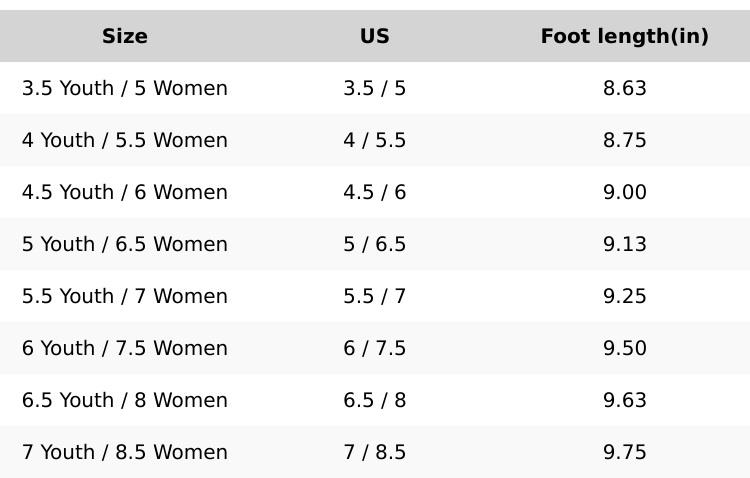Select the 6.5 Youth / 8 Women cell
The image size is (750, 478).
tap(125, 401)
